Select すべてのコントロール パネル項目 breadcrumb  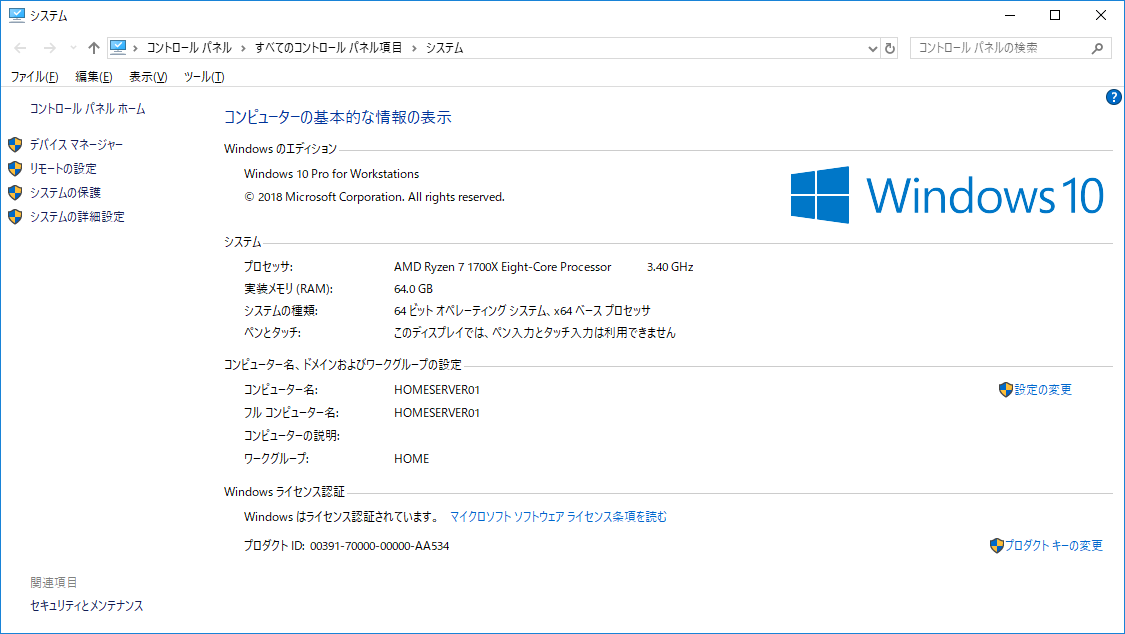(329, 48)
